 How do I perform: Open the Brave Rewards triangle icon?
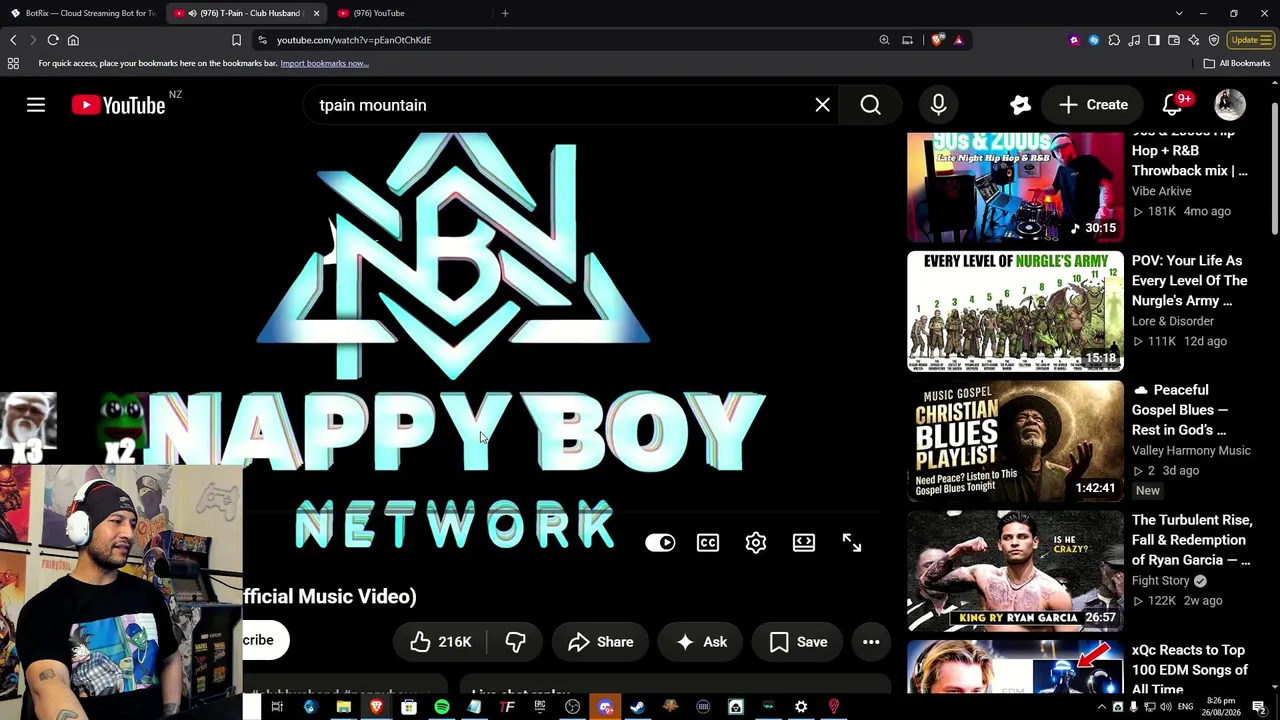(958, 40)
